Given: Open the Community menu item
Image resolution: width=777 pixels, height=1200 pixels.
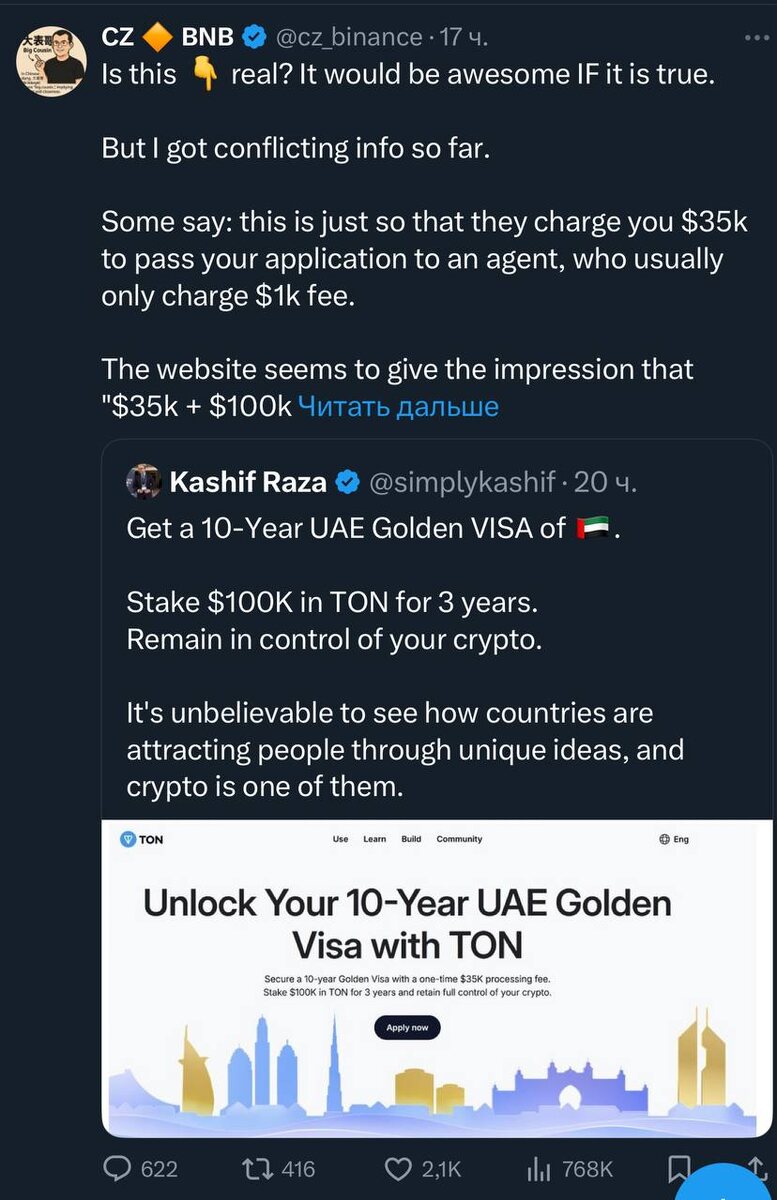Looking at the screenshot, I should (459, 839).
